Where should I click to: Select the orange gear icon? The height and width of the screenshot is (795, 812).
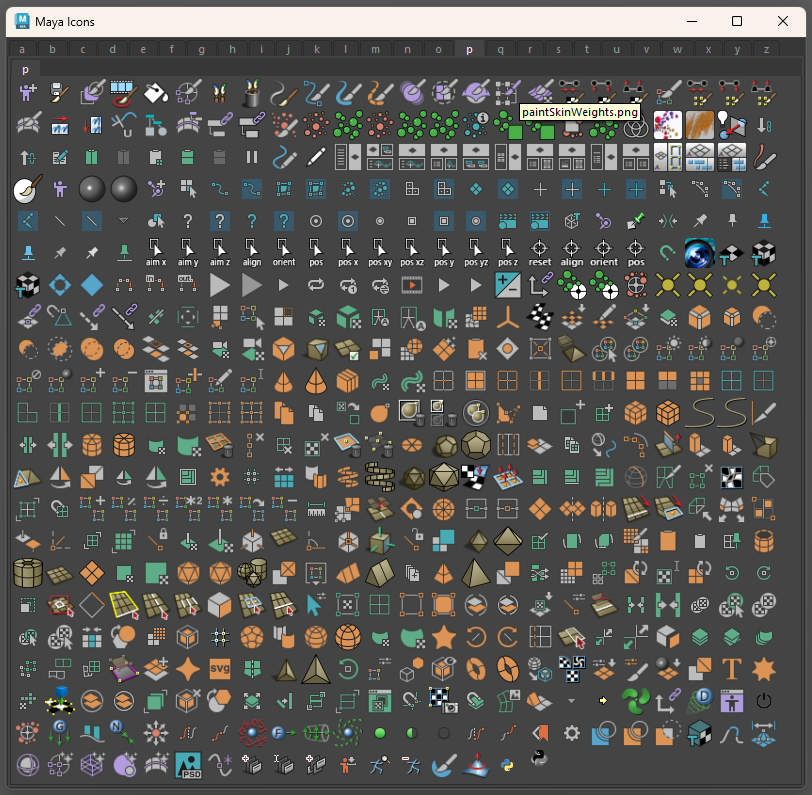(220, 477)
